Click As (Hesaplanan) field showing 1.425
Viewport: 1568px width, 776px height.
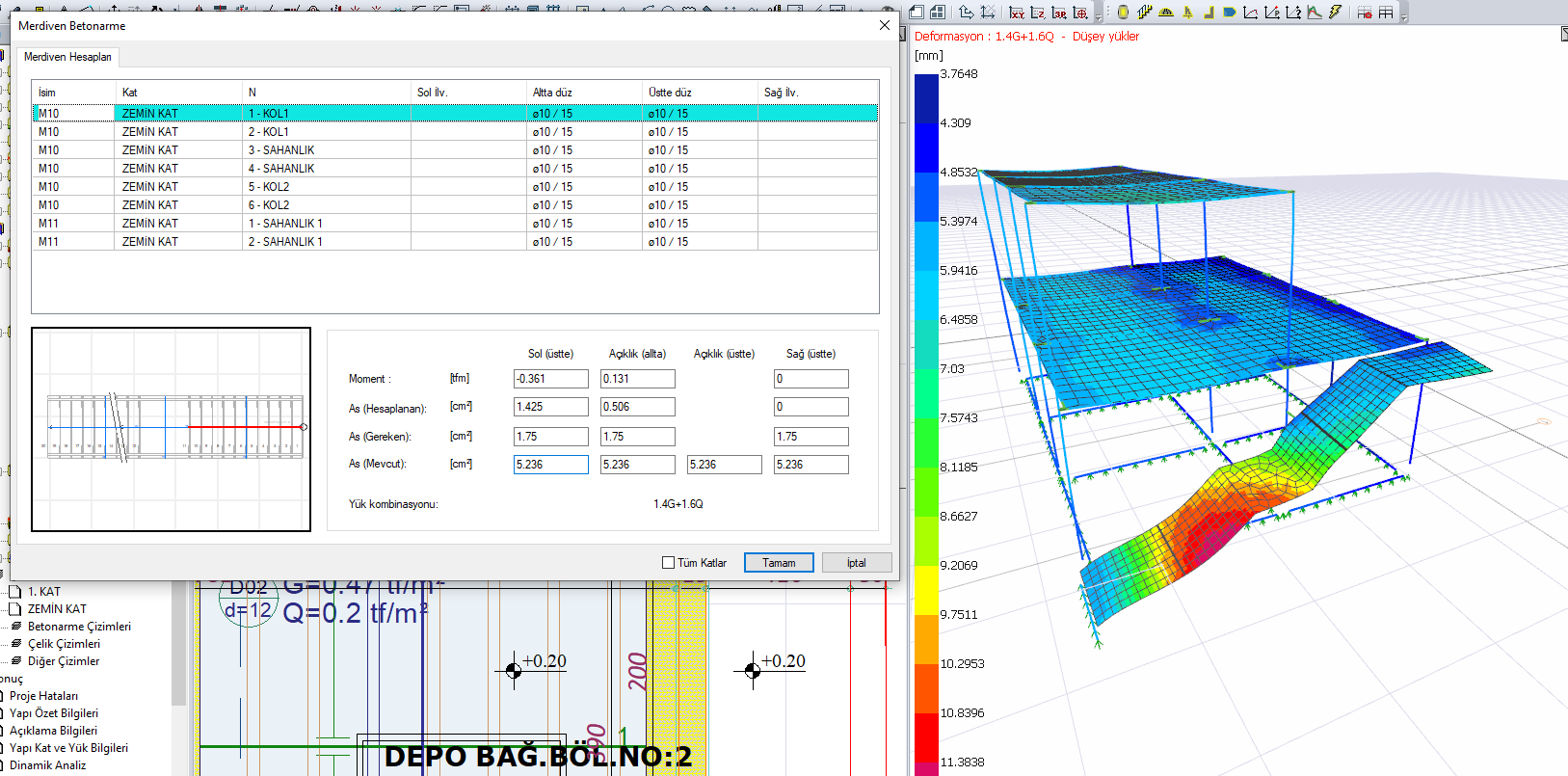(x=551, y=407)
